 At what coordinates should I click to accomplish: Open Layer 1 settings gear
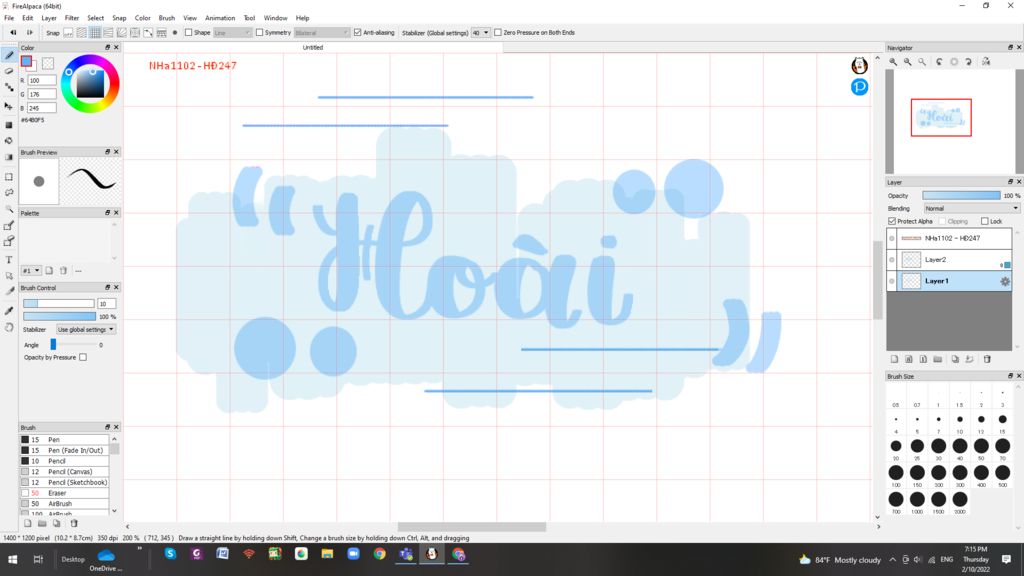[x=1005, y=281]
